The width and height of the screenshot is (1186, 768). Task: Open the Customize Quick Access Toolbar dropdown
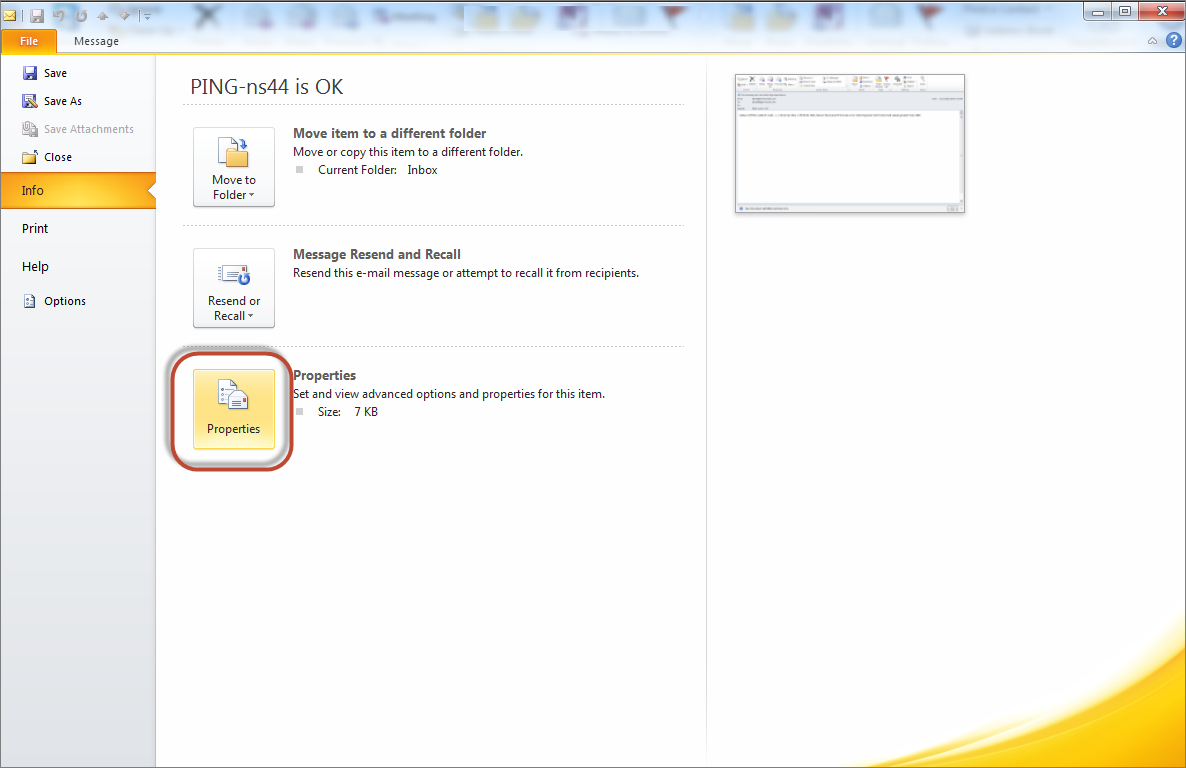point(145,15)
